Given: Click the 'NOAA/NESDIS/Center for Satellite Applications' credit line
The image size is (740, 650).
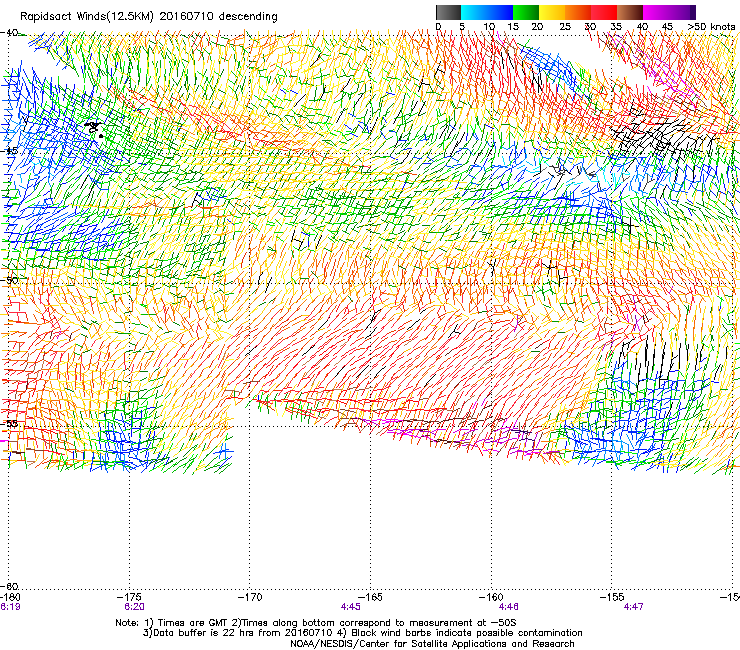Looking at the screenshot, I should tap(432, 644).
